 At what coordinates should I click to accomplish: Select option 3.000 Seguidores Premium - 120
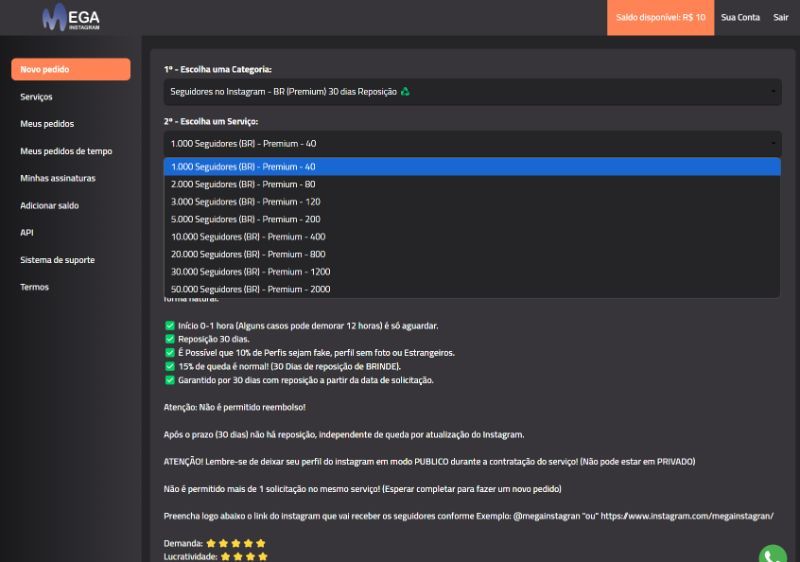[x=472, y=202]
